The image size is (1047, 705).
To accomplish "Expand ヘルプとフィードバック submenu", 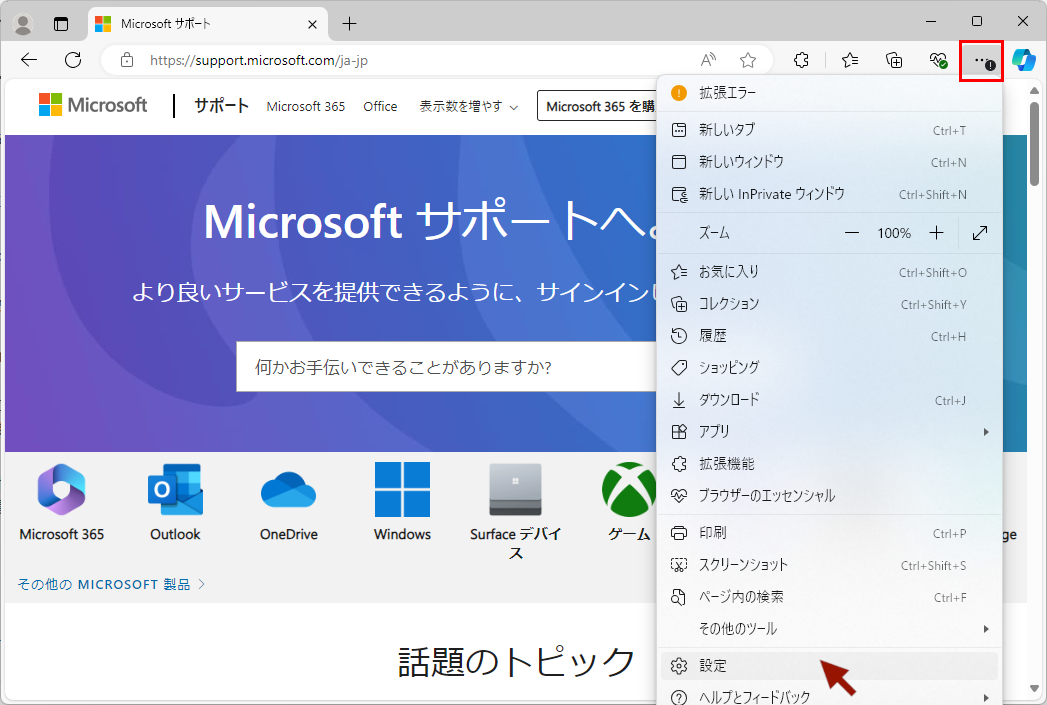I will [829, 696].
